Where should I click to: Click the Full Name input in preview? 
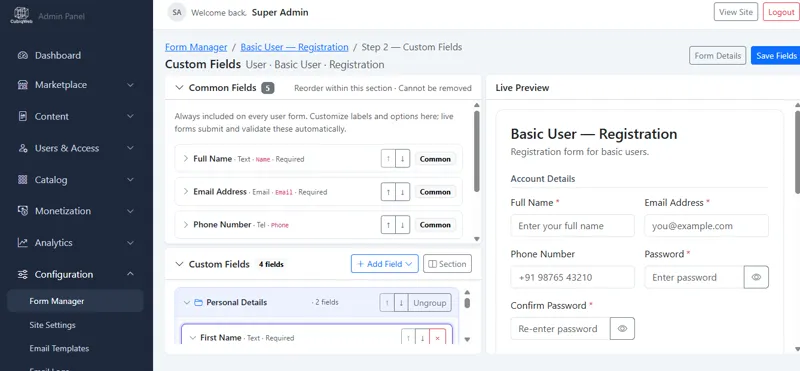pos(572,226)
